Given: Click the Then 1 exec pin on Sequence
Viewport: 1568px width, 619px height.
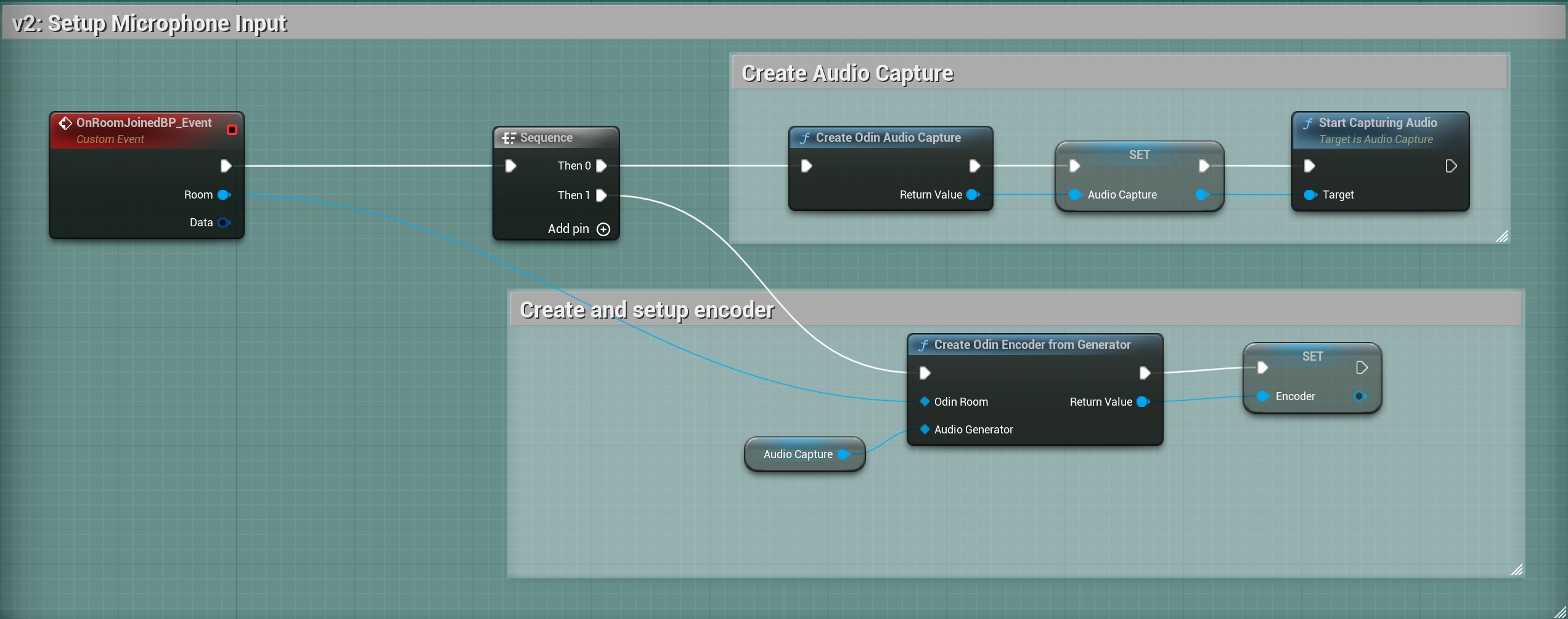Looking at the screenshot, I should pos(603,195).
